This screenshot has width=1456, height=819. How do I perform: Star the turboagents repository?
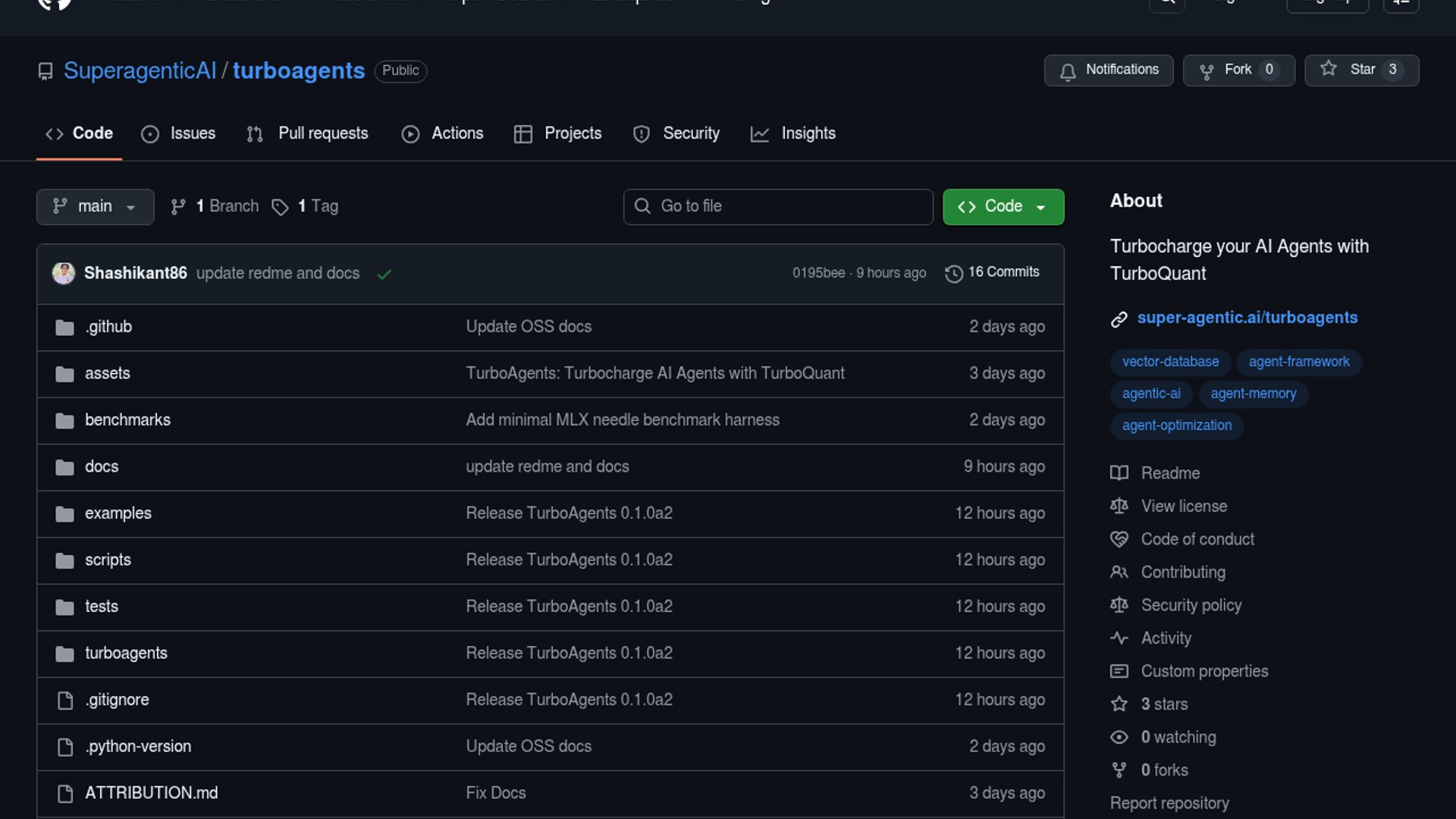click(1361, 70)
